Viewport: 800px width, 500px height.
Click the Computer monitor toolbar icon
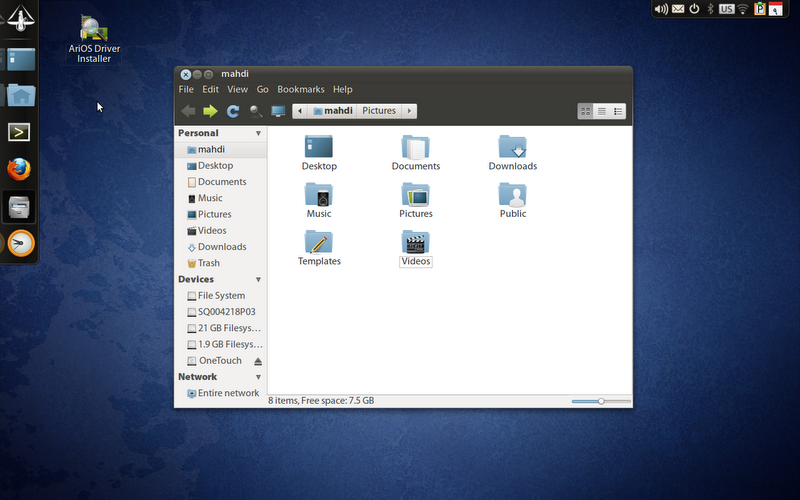[x=278, y=111]
